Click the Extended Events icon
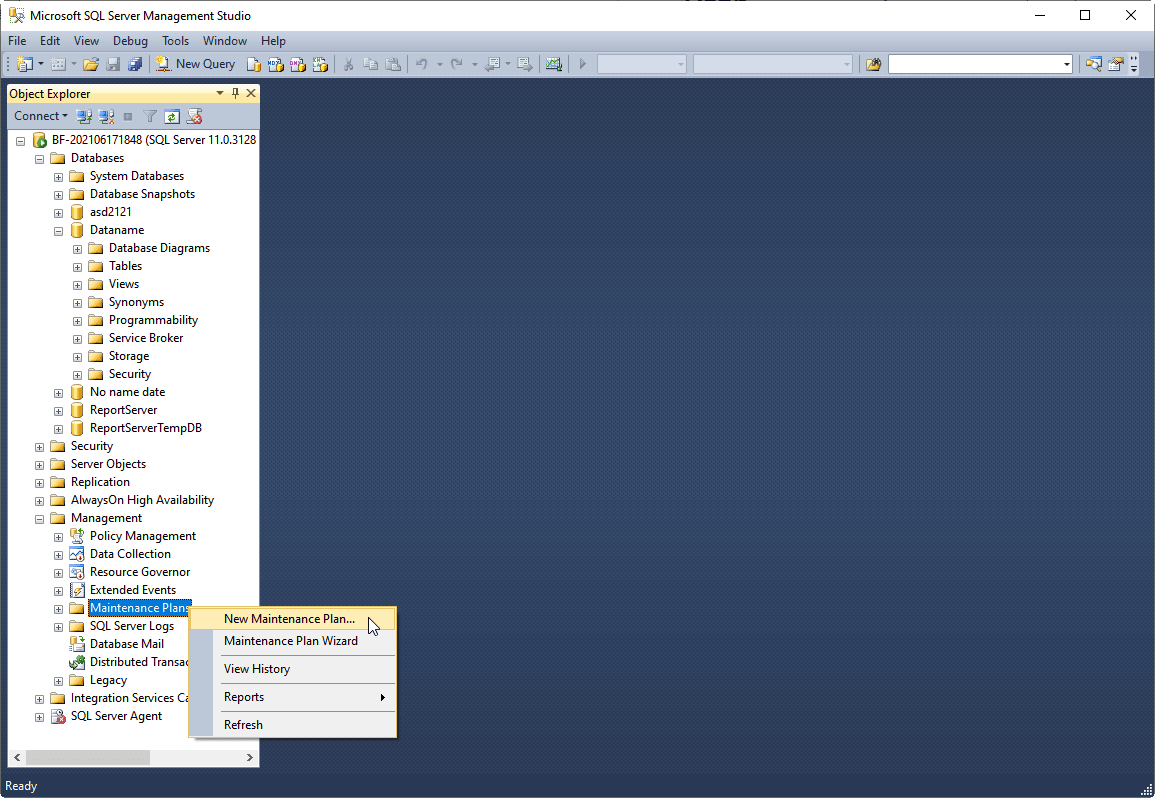This screenshot has height=798, width=1155. (77, 590)
